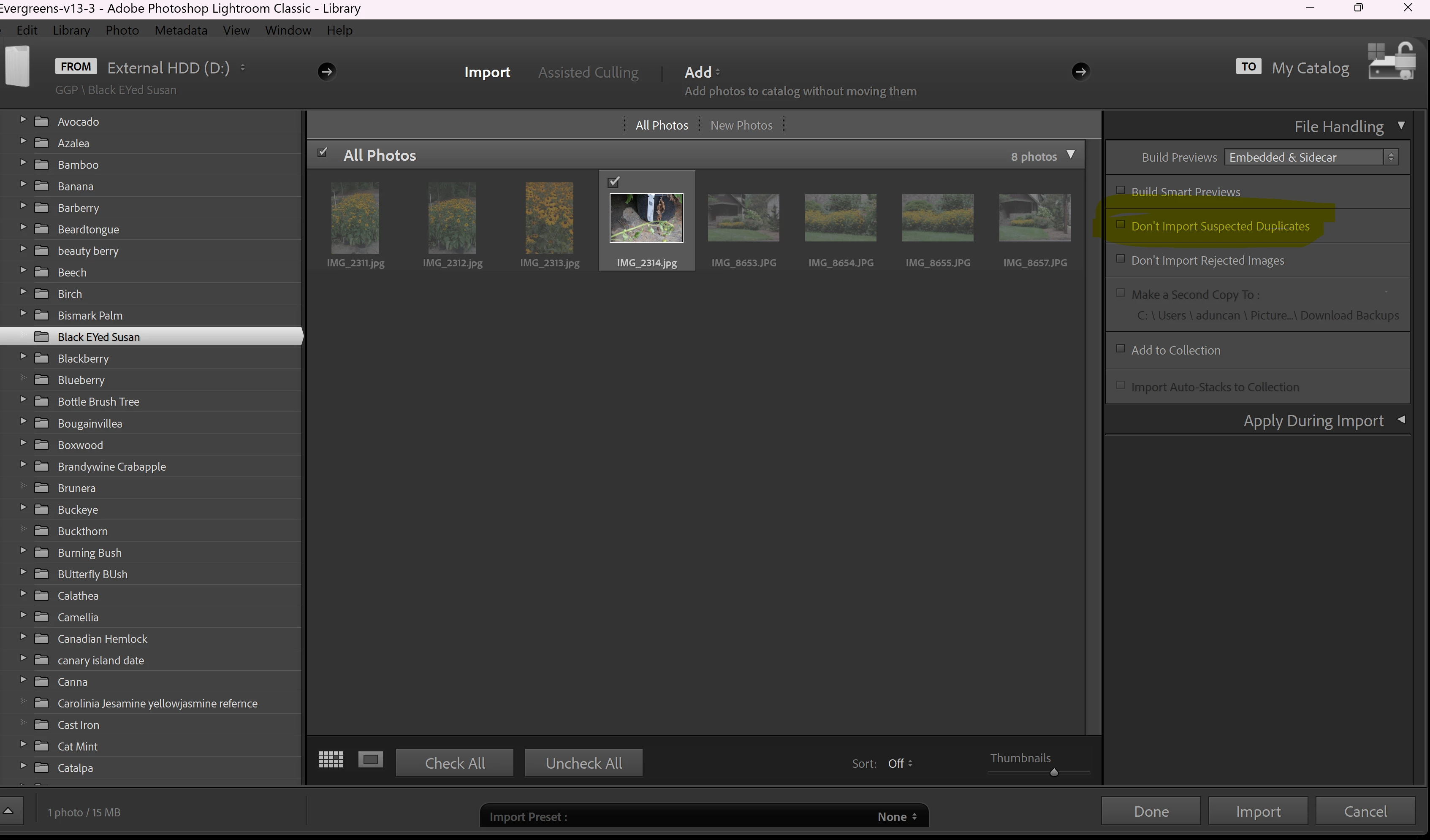Open the Metadata menu
The width and height of the screenshot is (1430, 840).
tap(180, 30)
